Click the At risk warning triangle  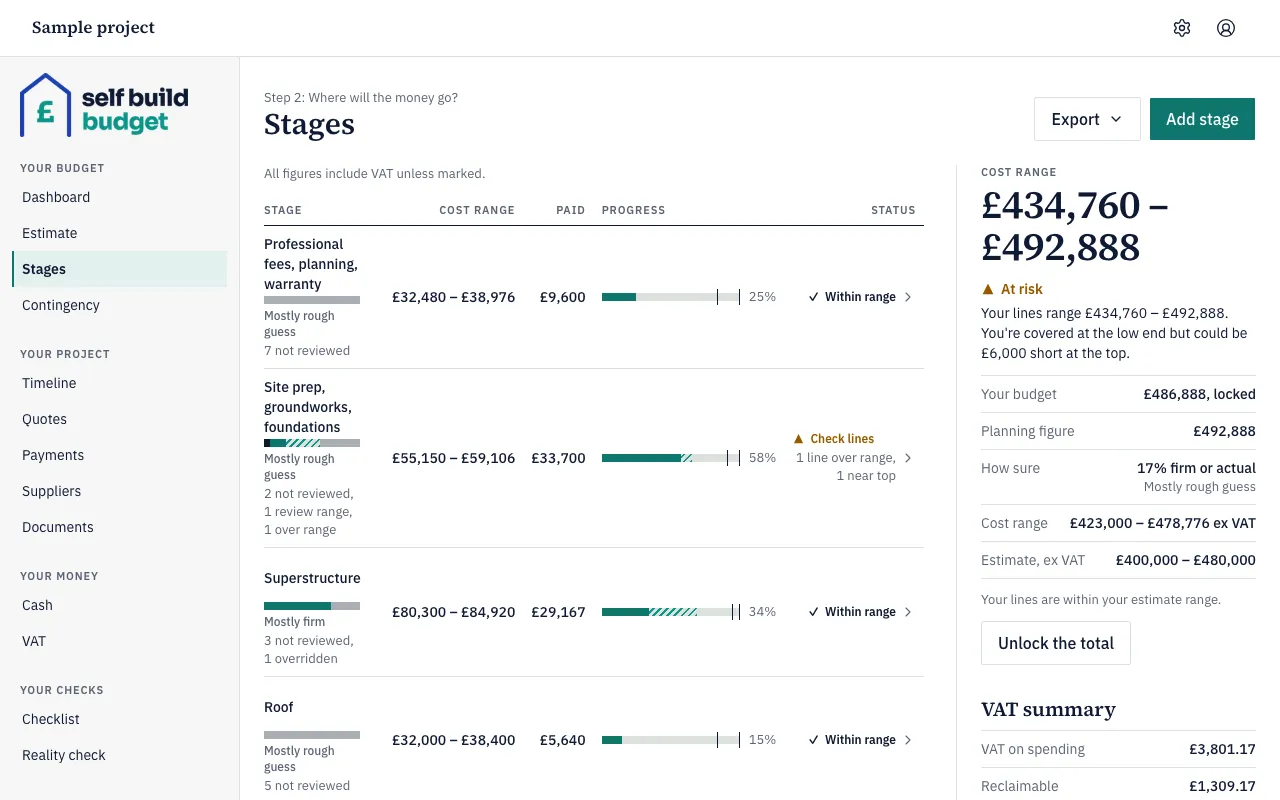coord(988,289)
